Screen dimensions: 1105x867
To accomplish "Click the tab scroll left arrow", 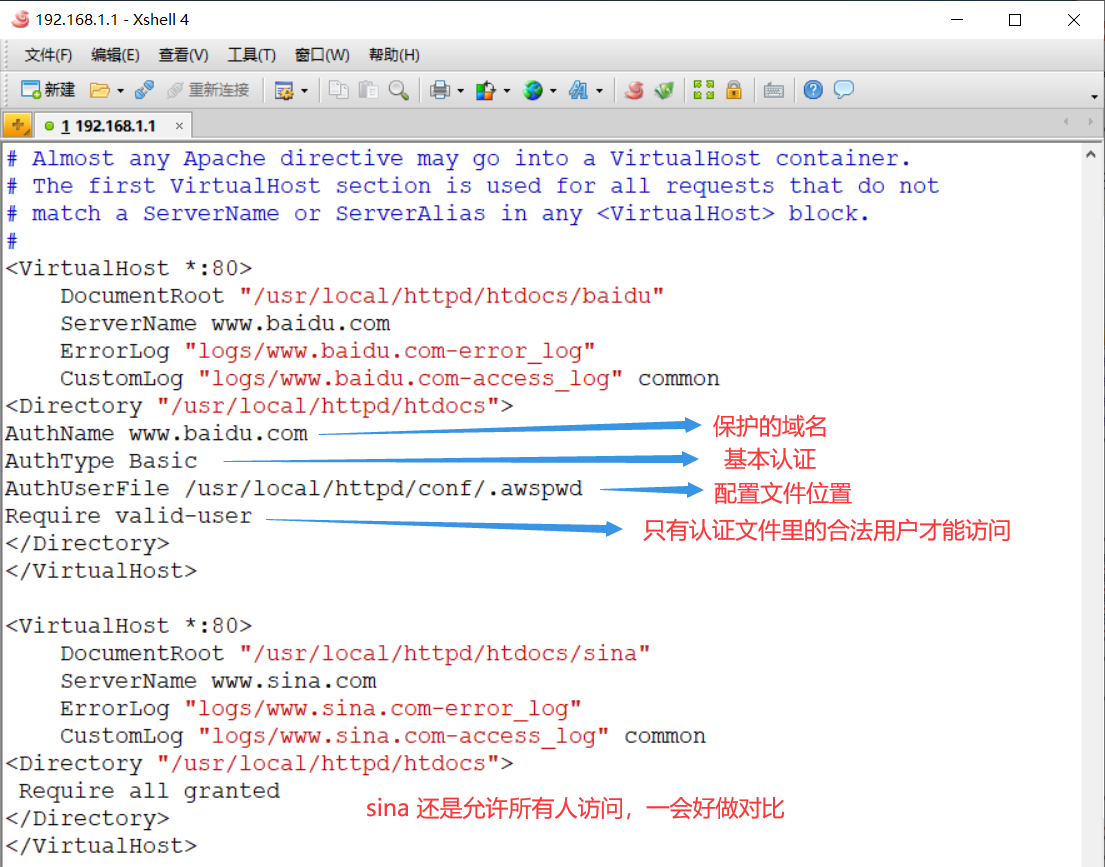I will tap(1066, 122).
